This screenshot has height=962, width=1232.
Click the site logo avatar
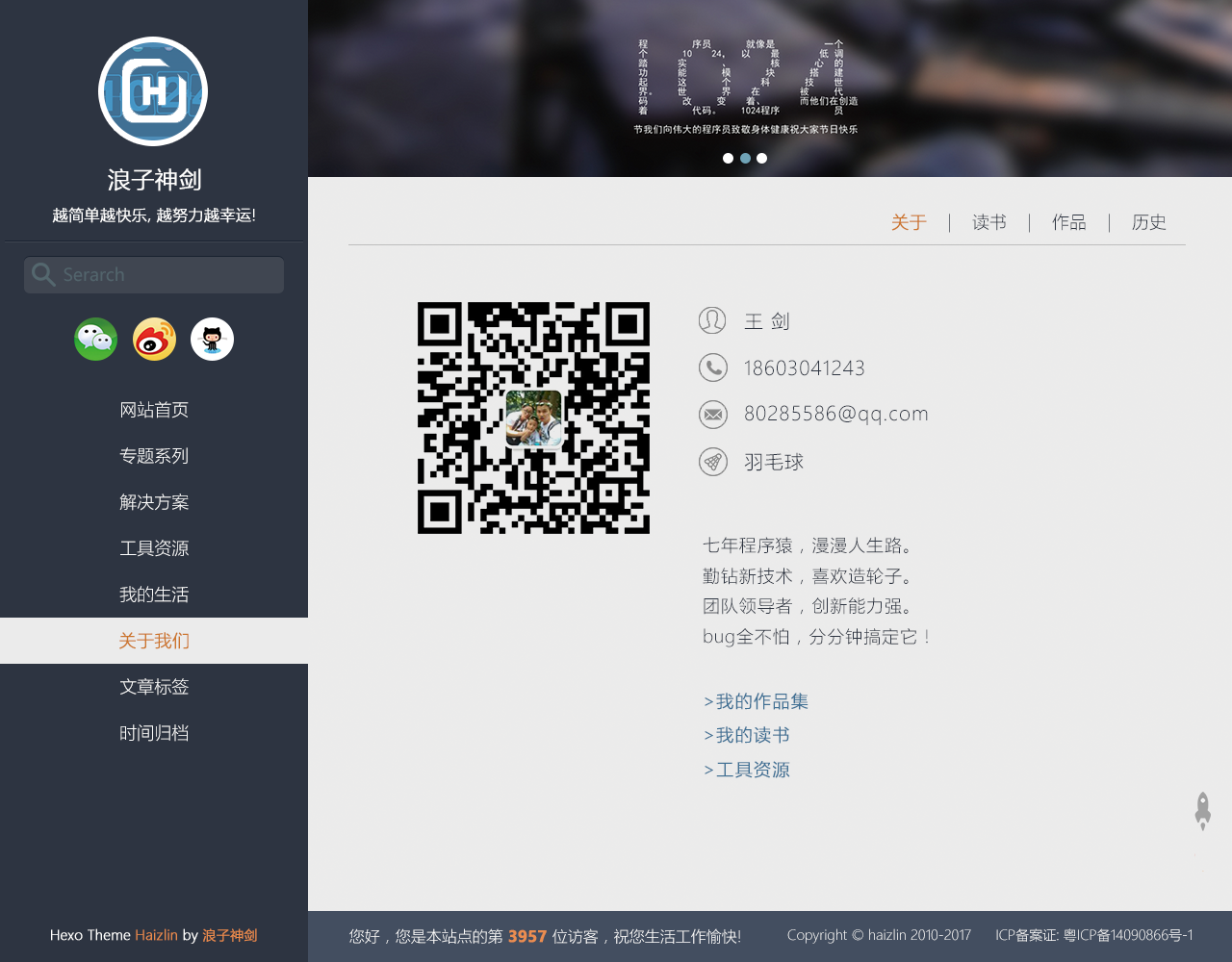153,91
